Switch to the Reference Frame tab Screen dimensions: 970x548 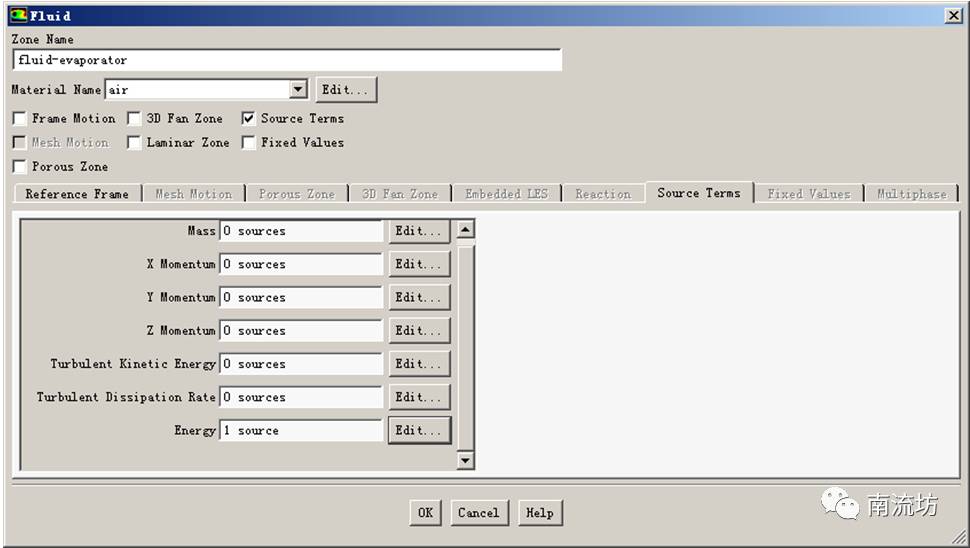point(77,194)
